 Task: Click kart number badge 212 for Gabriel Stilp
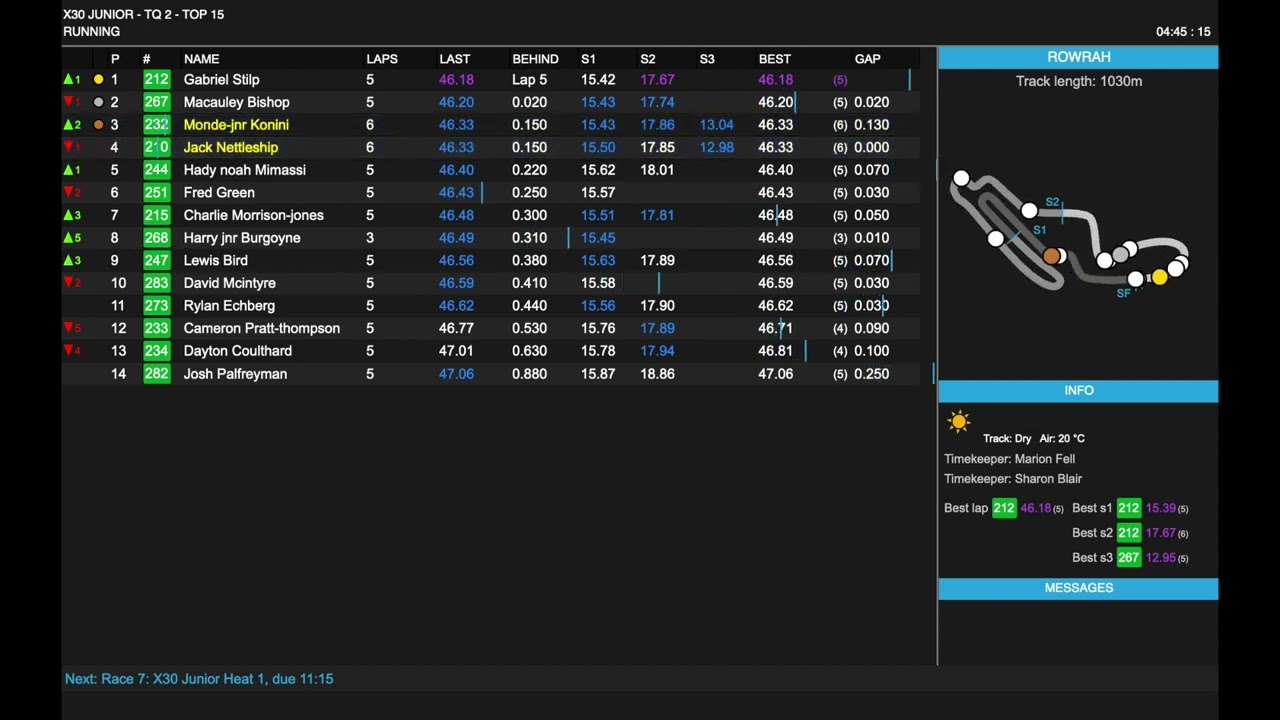pyautogui.click(x=157, y=80)
